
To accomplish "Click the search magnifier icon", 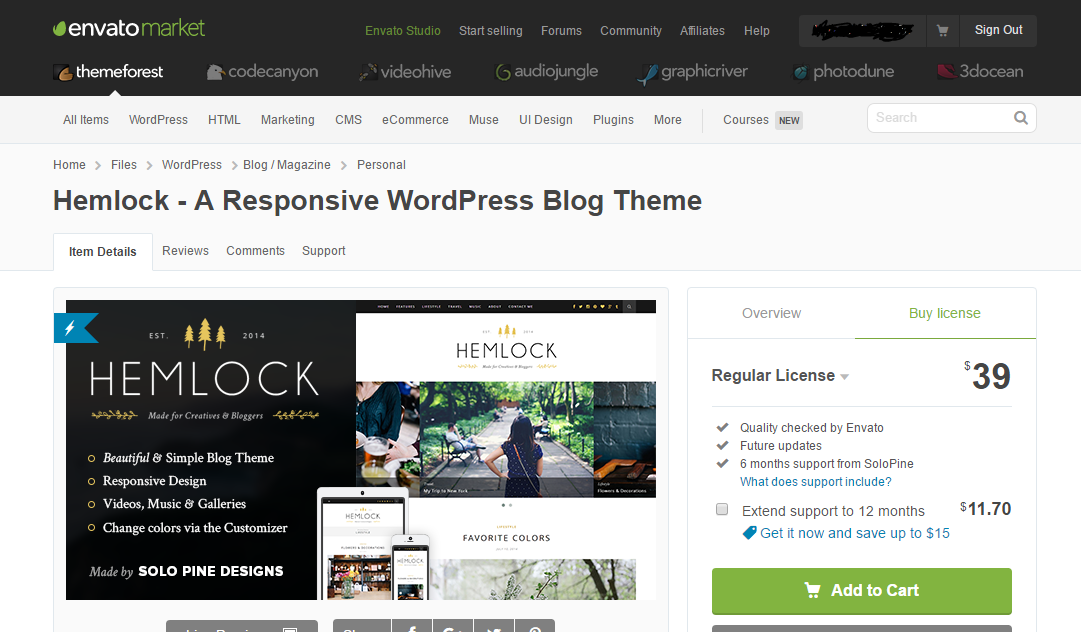I will click(1021, 118).
